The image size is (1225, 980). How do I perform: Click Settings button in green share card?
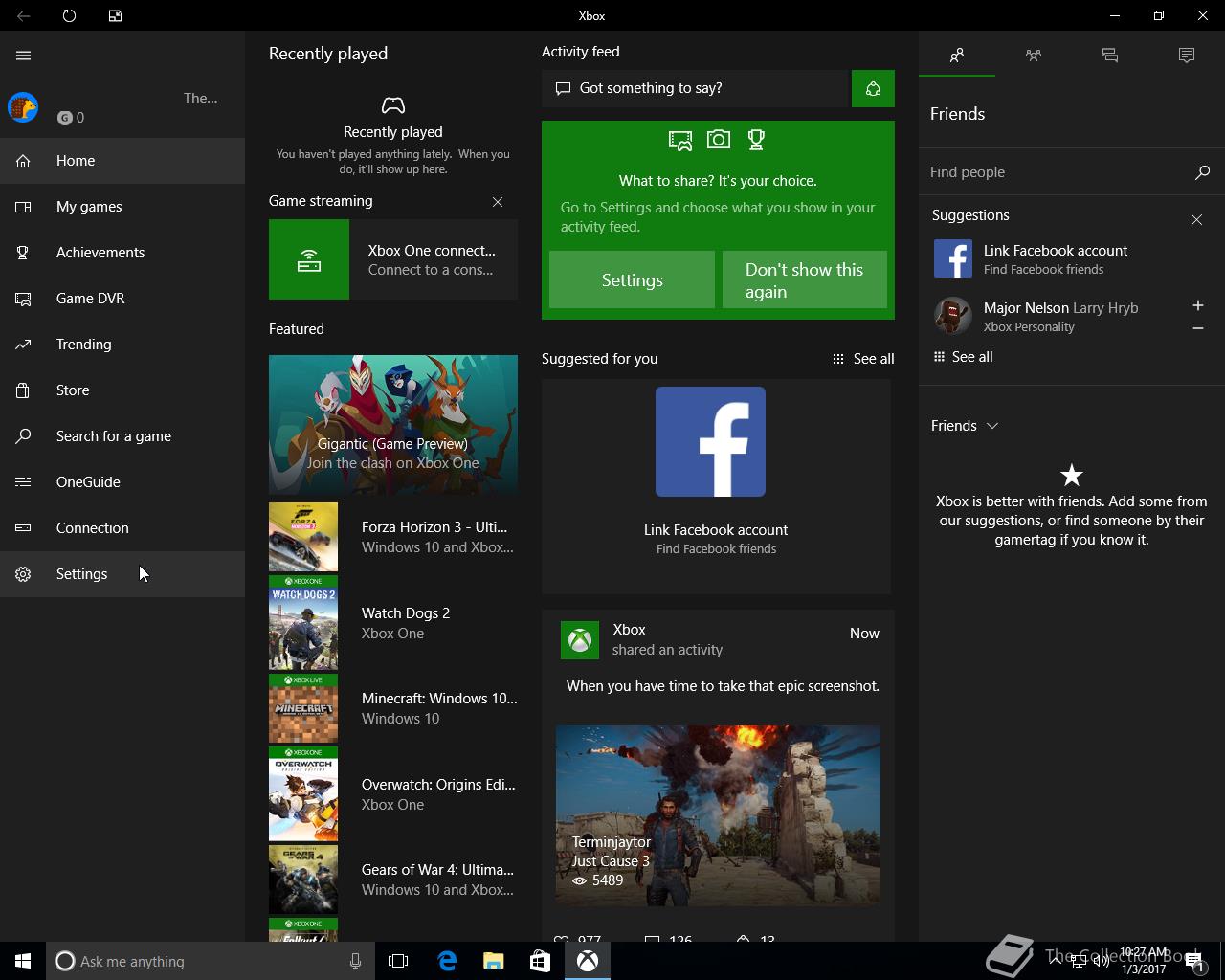(632, 279)
